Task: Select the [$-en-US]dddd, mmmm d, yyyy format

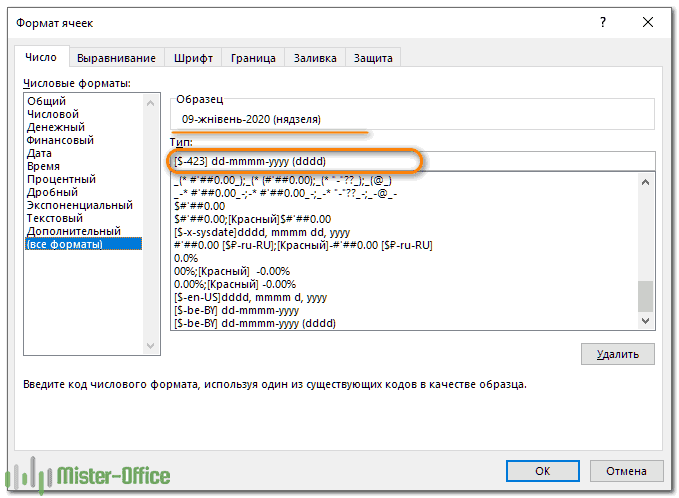Action: tap(250, 297)
